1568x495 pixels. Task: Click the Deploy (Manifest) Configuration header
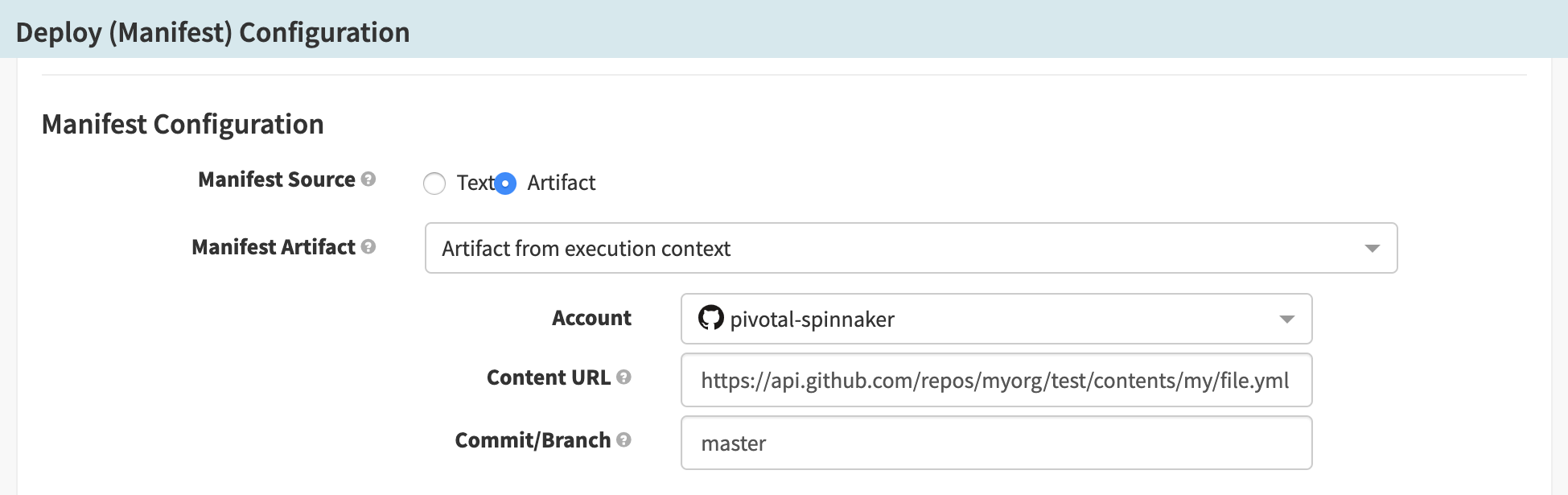[212, 32]
